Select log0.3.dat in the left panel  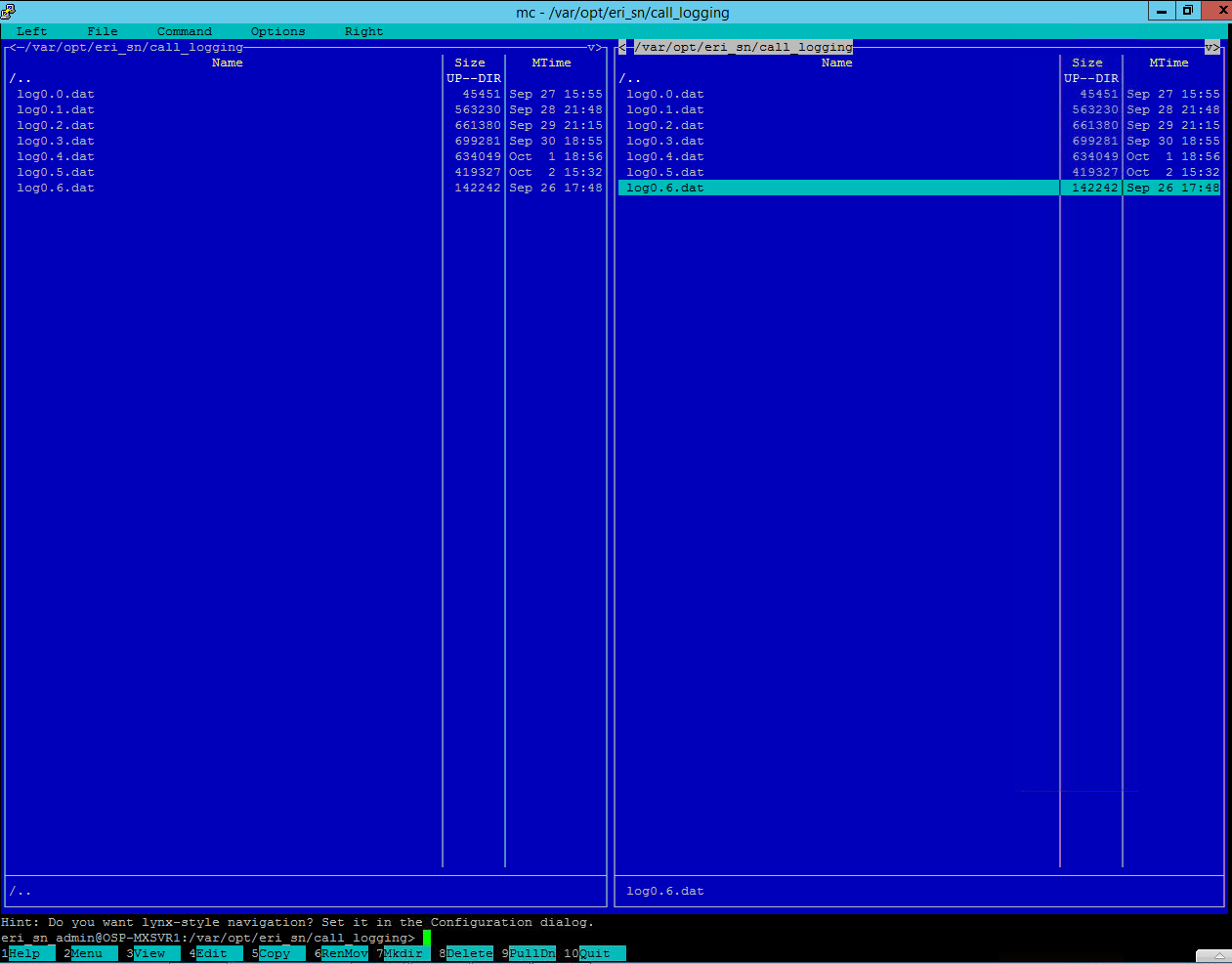56,140
